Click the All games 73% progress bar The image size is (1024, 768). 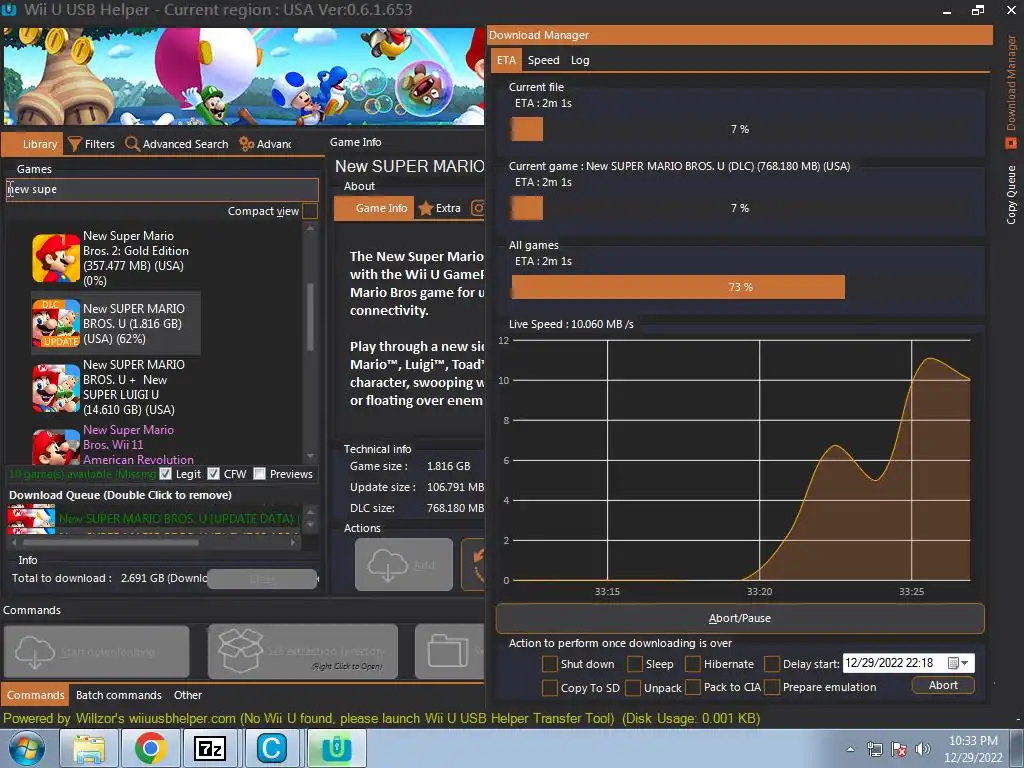click(741, 287)
